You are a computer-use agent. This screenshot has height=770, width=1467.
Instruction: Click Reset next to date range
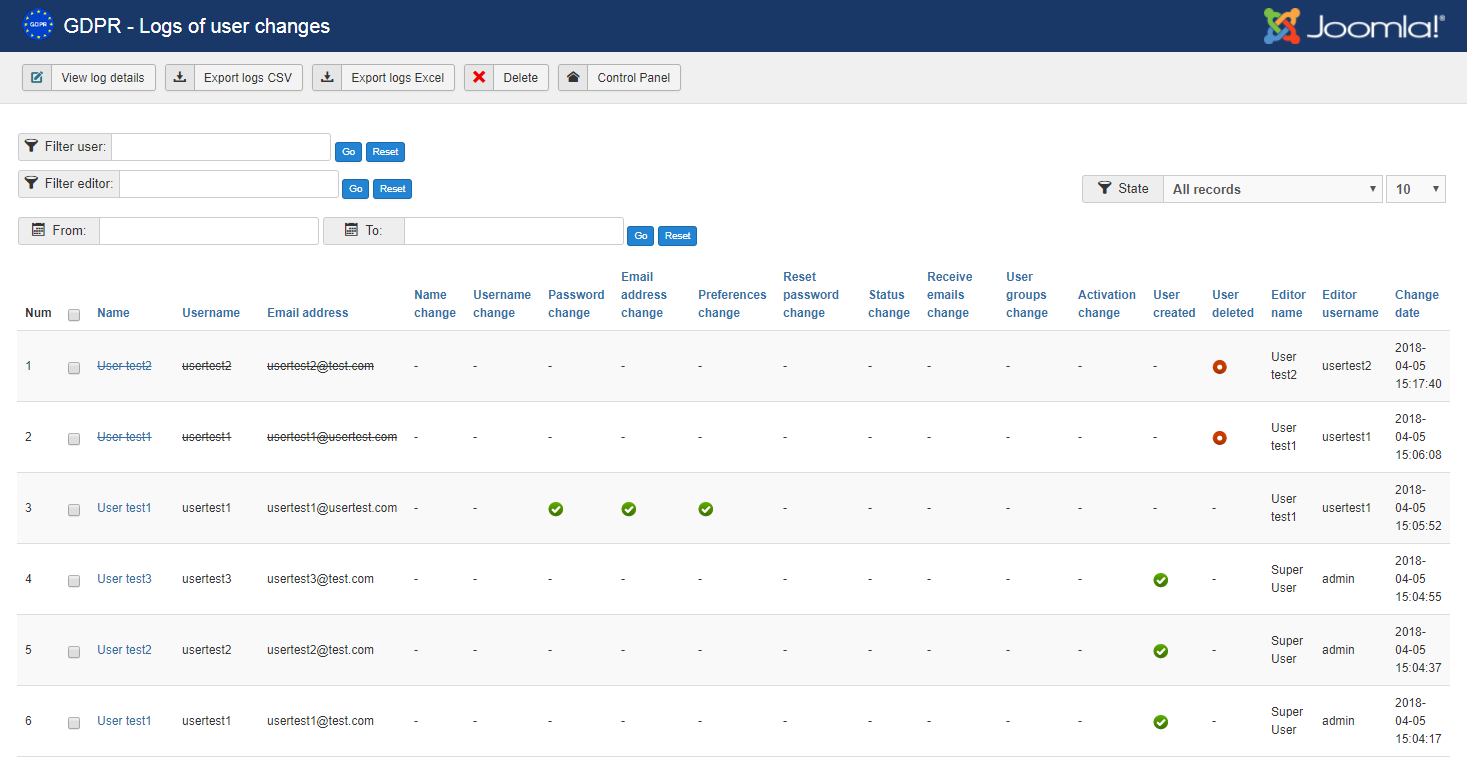point(678,236)
